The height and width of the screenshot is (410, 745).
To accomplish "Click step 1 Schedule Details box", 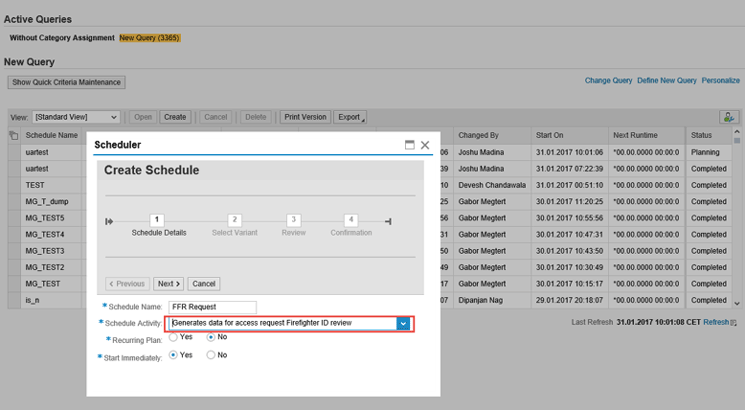I will click(157, 220).
